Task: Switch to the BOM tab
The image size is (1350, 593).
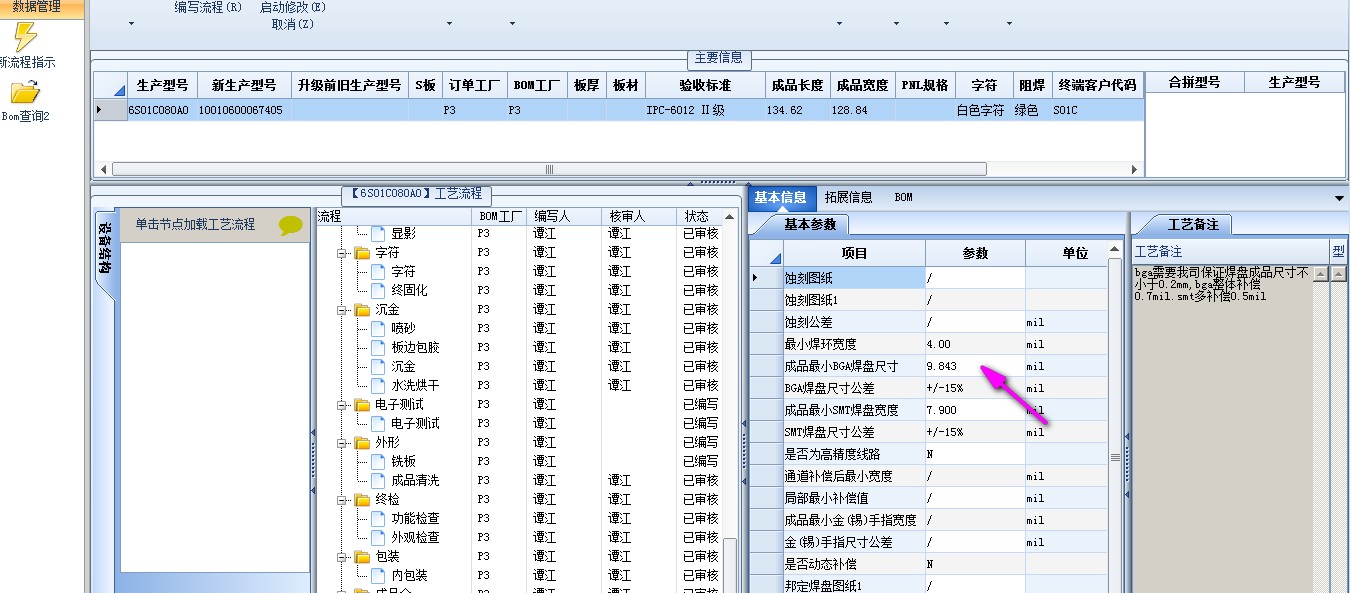Action: coord(903,198)
